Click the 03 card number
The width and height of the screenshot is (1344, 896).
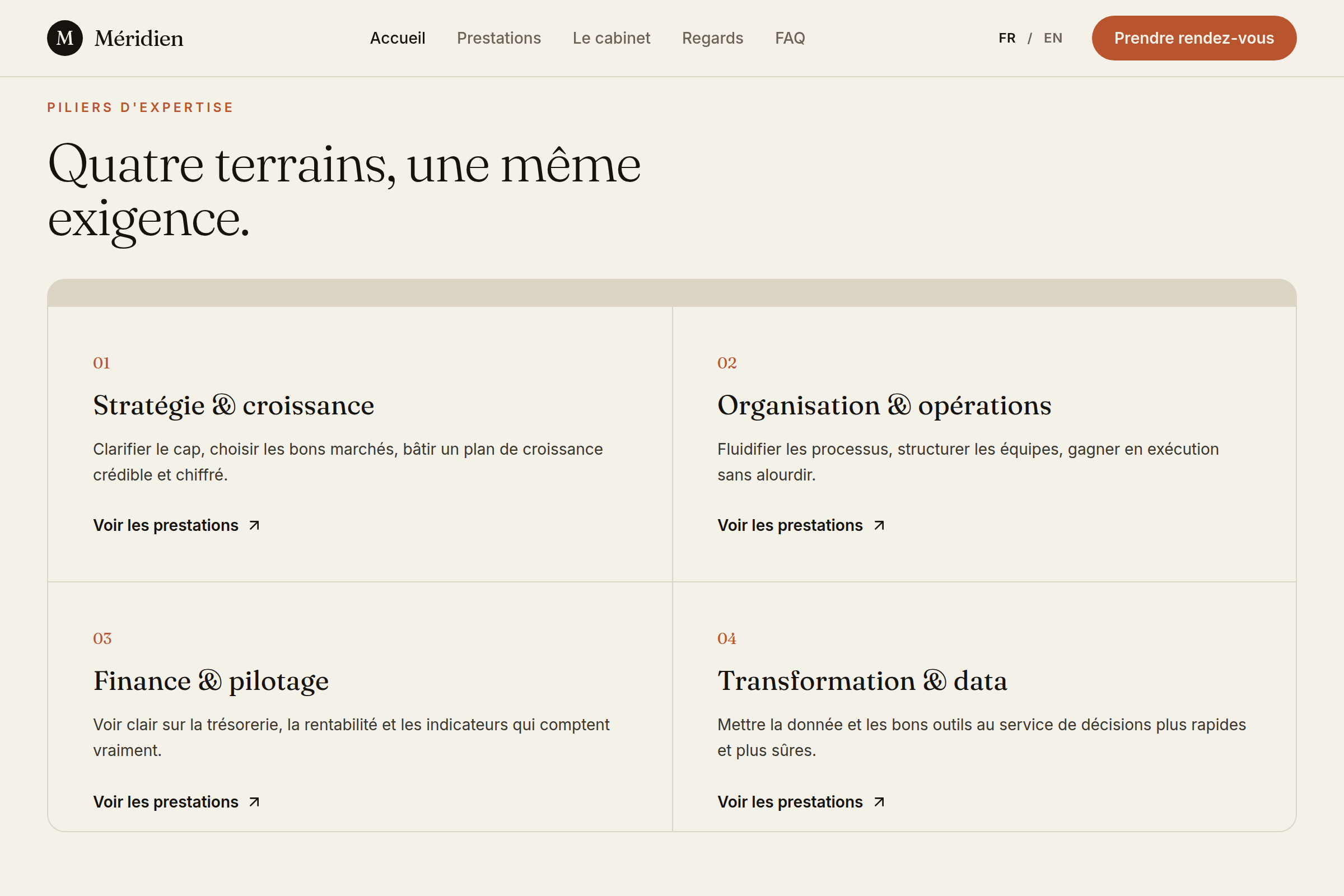102,638
